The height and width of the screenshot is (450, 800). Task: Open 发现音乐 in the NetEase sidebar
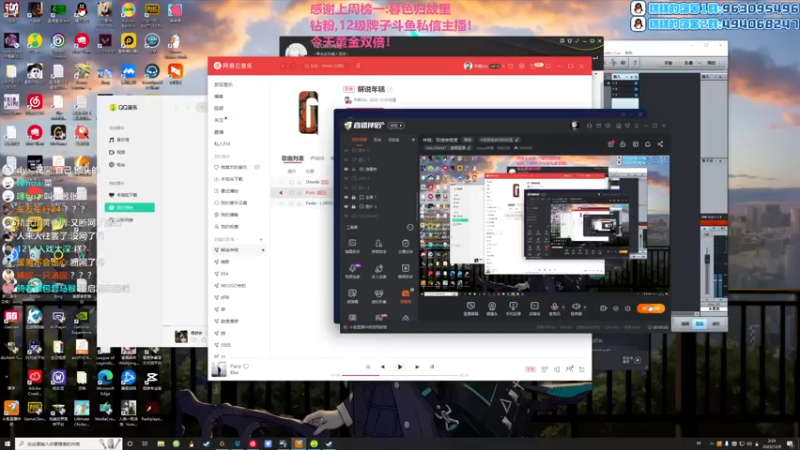point(223,85)
